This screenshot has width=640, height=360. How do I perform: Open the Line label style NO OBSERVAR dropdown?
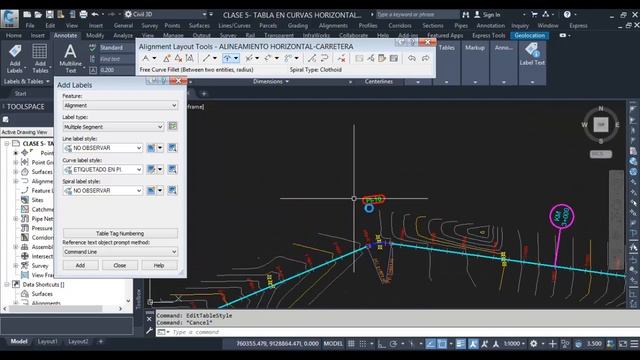(102, 148)
